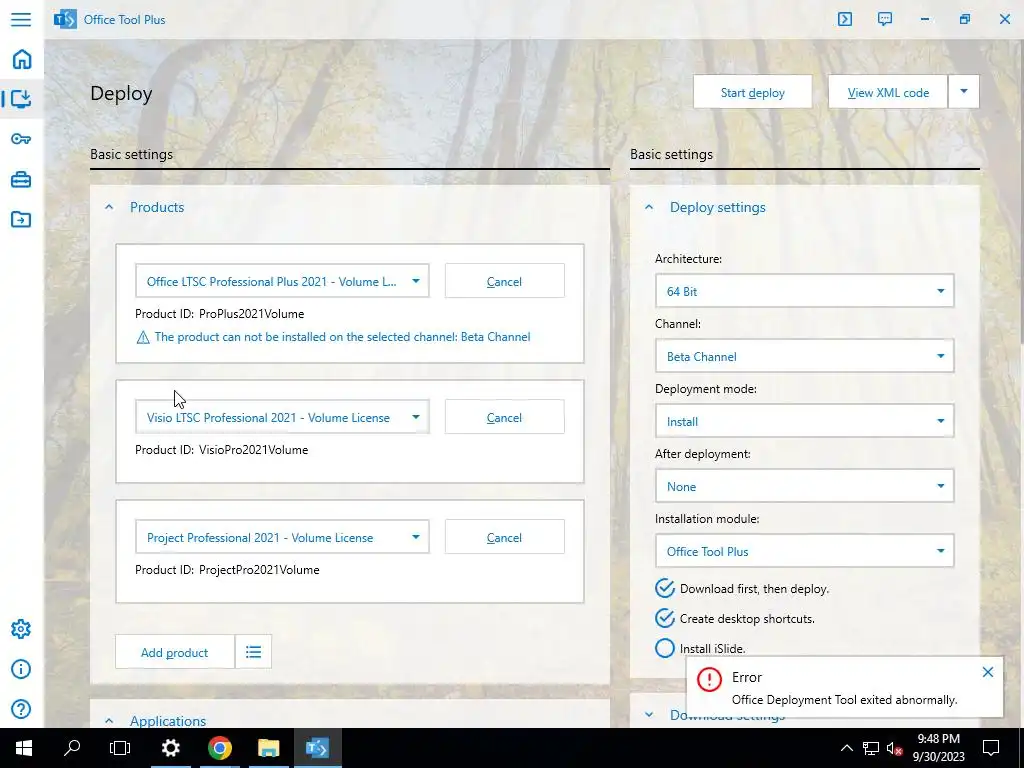Cancel the VisioPro2021Volume product
This screenshot has height=768, width=1024.
(504, 417)
